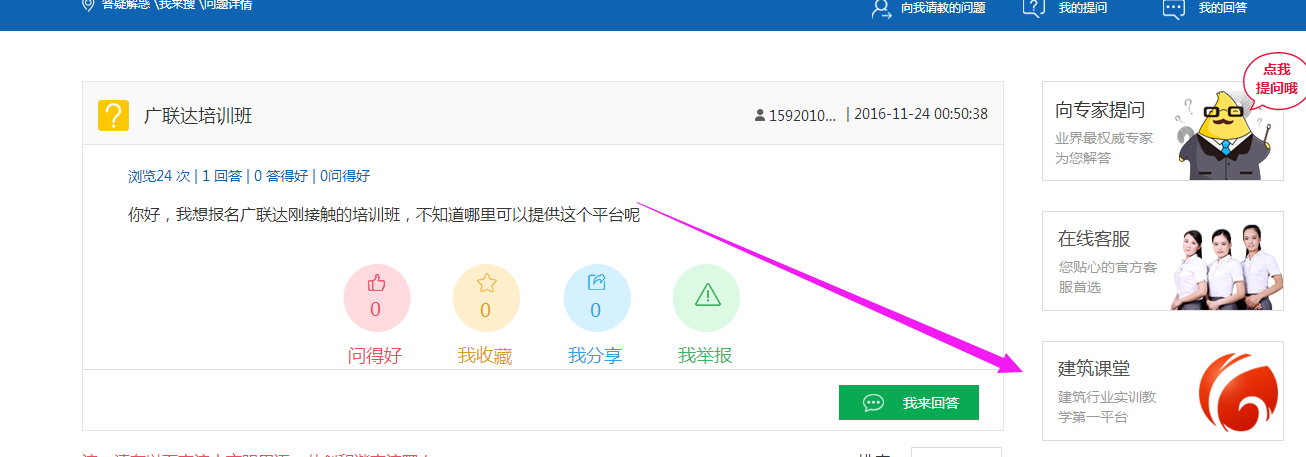Click the 1 回答 count link

(222, 176)
